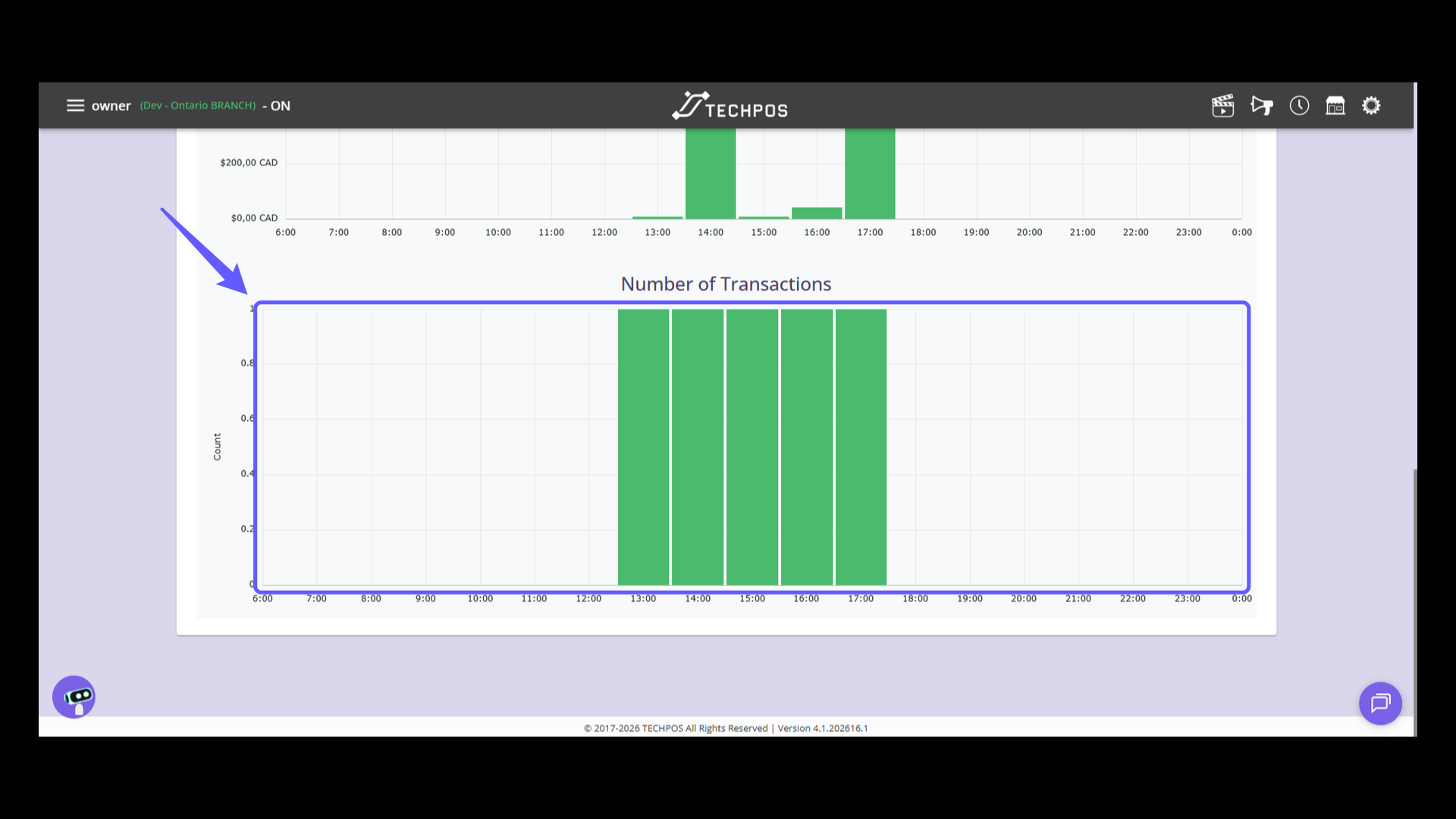Click the owner account name
Image resolution: width=1456 pixels, height=819 pixels.
(x=111, y=105)
